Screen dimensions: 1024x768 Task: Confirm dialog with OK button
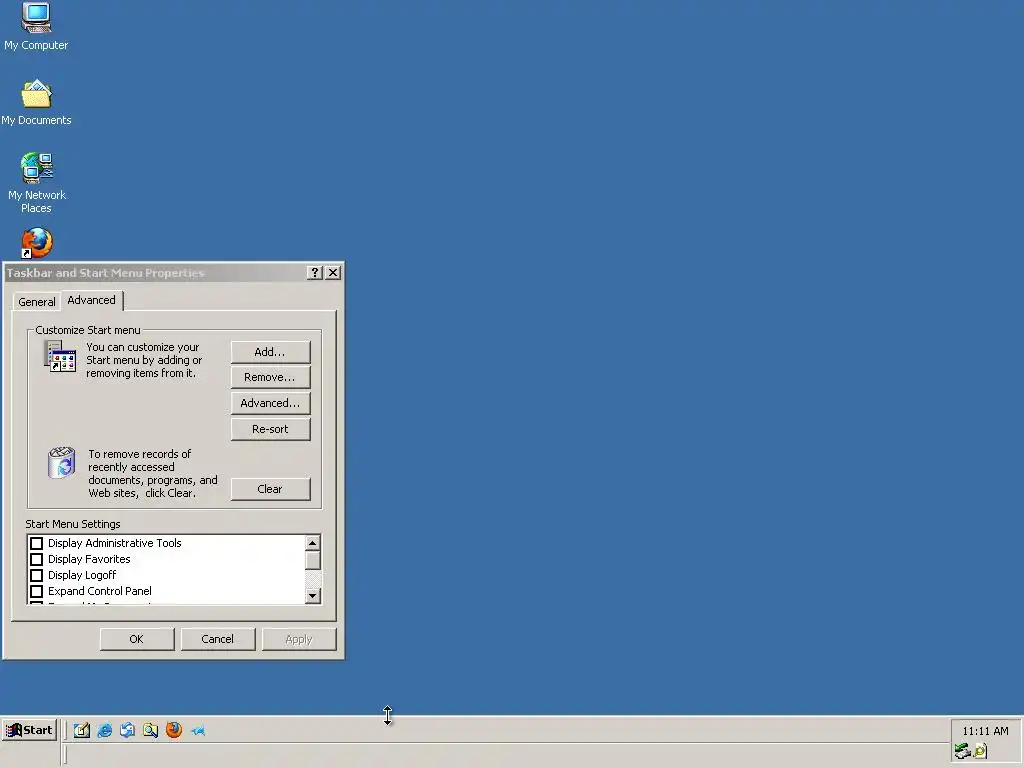pos(137,639)
